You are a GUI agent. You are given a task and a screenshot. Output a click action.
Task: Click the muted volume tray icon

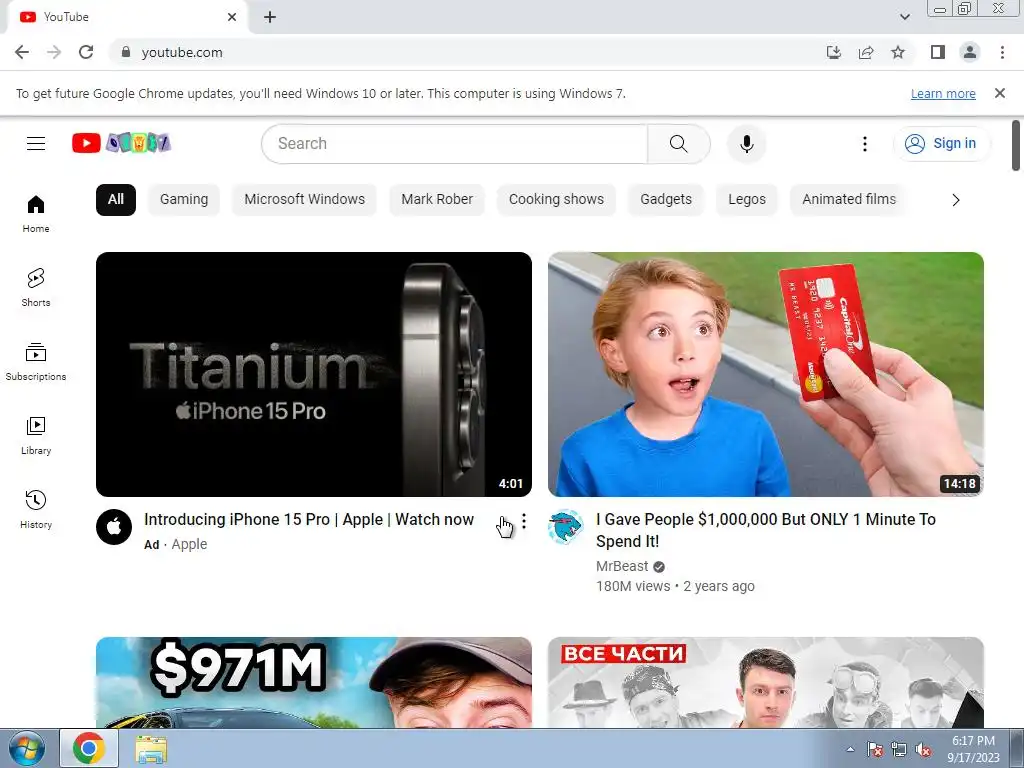[923, 749]
